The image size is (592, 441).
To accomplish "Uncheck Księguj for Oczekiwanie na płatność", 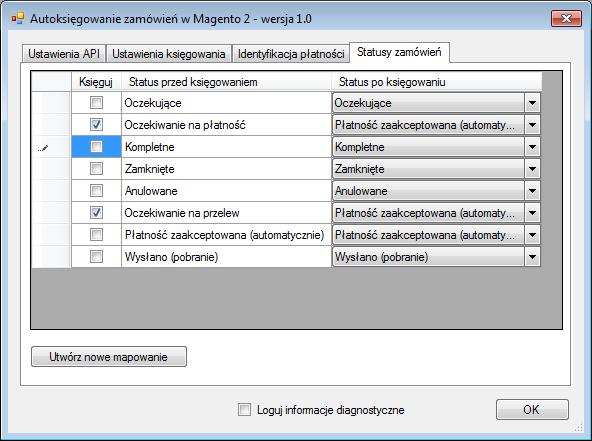I will 96,125.
